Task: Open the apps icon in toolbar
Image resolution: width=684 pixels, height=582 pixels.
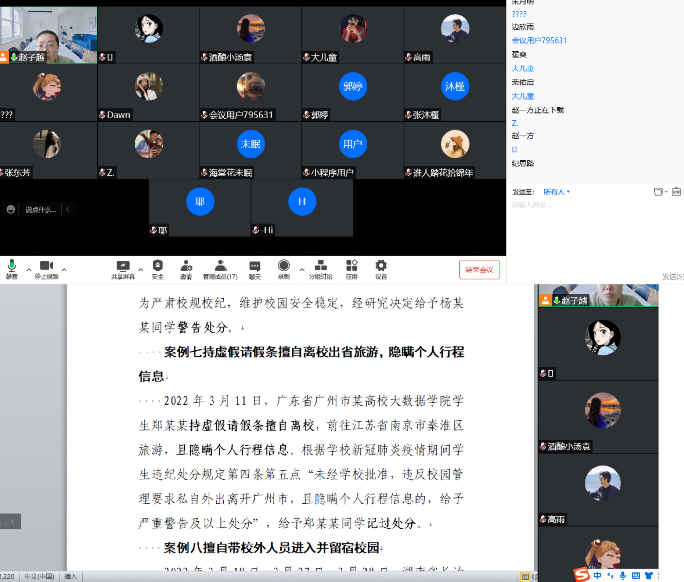Action: coord(351,266)
